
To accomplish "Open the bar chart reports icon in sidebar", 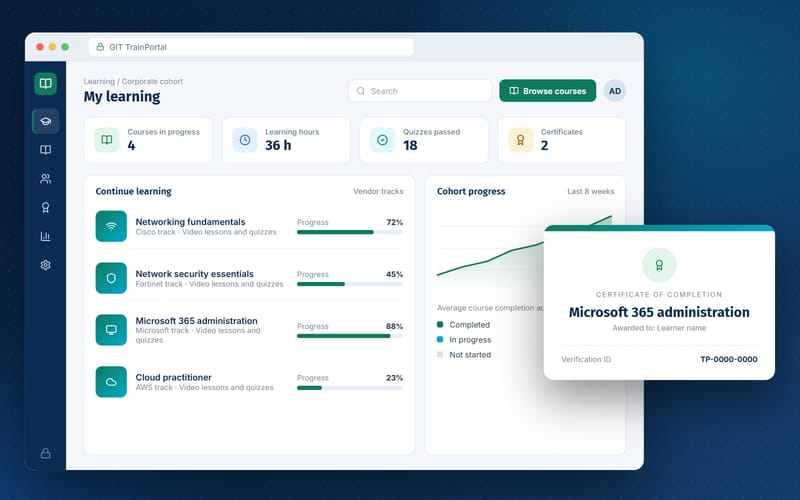I will coord(45,236).
